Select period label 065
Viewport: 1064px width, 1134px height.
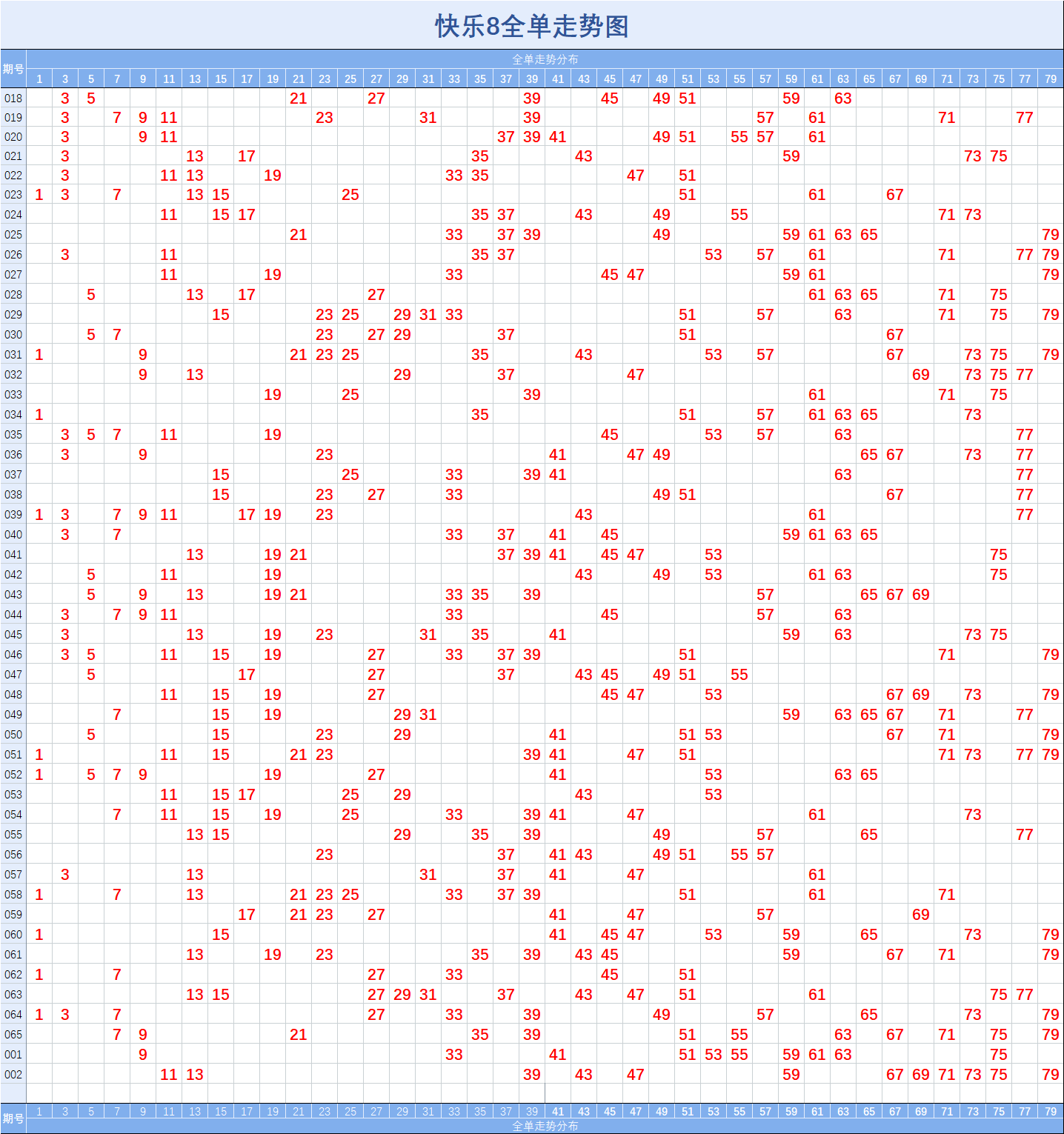point(13,1034)
